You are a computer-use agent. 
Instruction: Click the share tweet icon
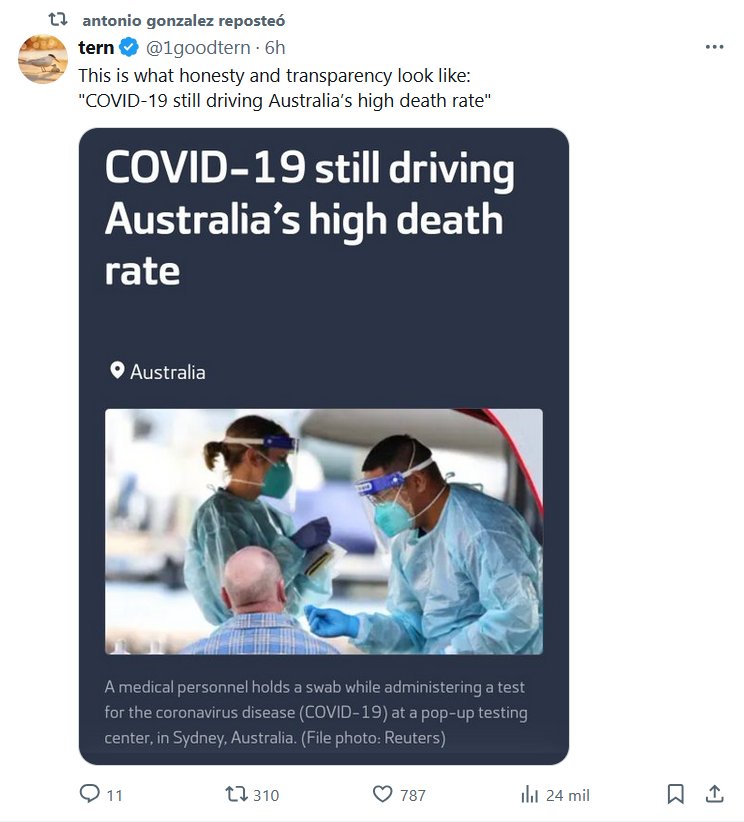[714, 794]
